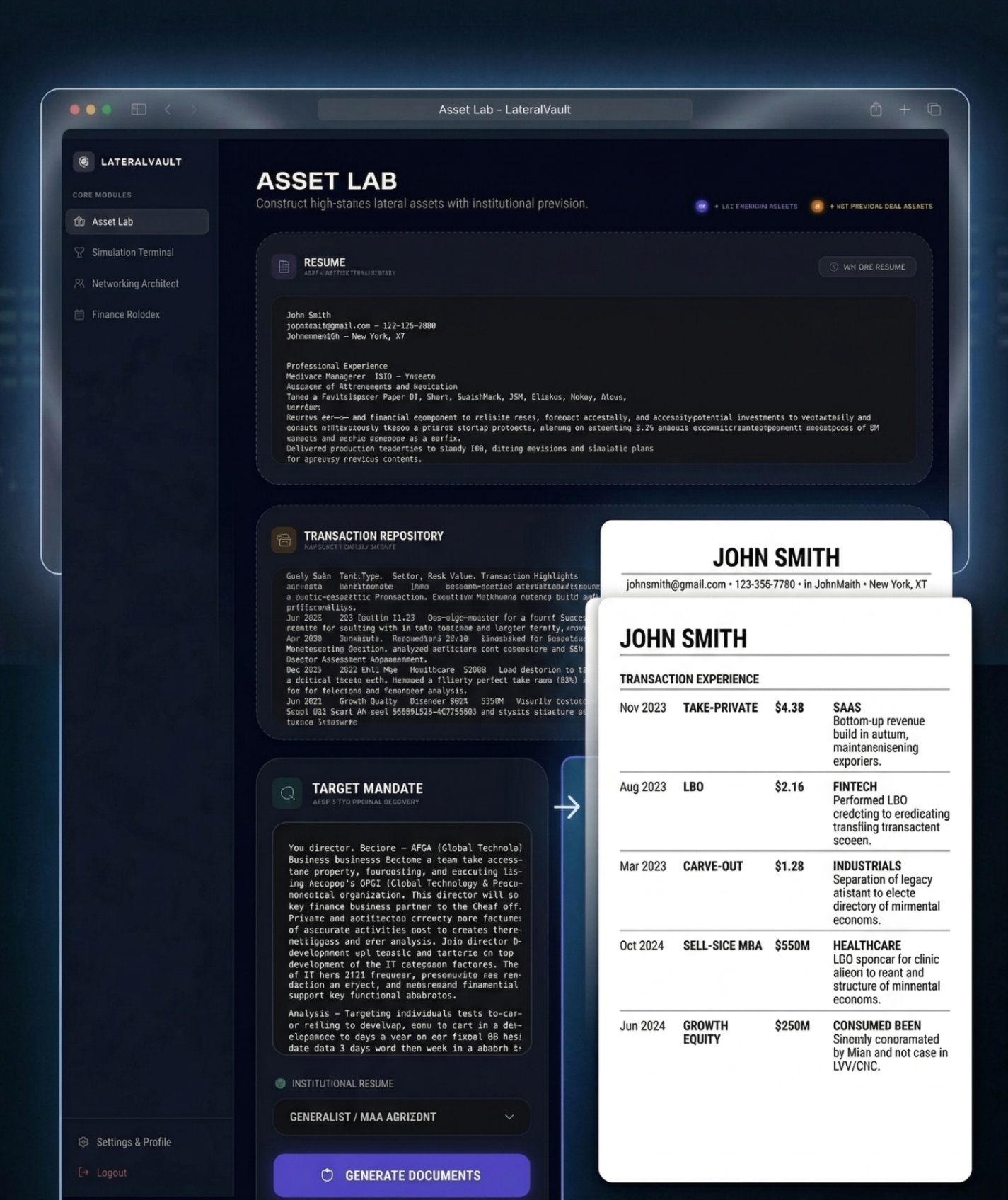Click the browser share icon
Image resolution: width=1008 pixels, height=1200 pixels.
click(x=876, y=109)
